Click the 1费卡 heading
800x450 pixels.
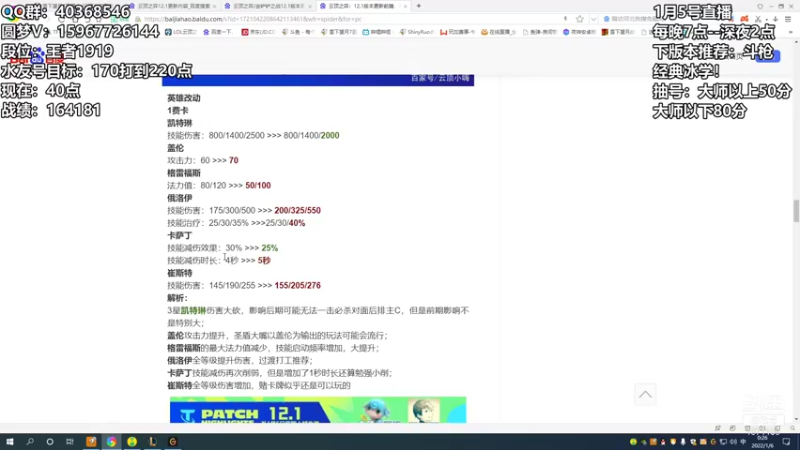tap(178, 110)
